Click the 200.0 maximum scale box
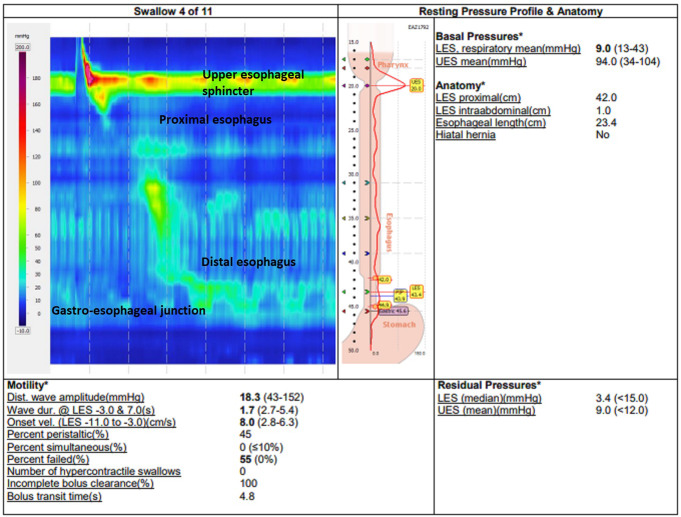Viewport: 681px width, 517px height. pos(23,47)
